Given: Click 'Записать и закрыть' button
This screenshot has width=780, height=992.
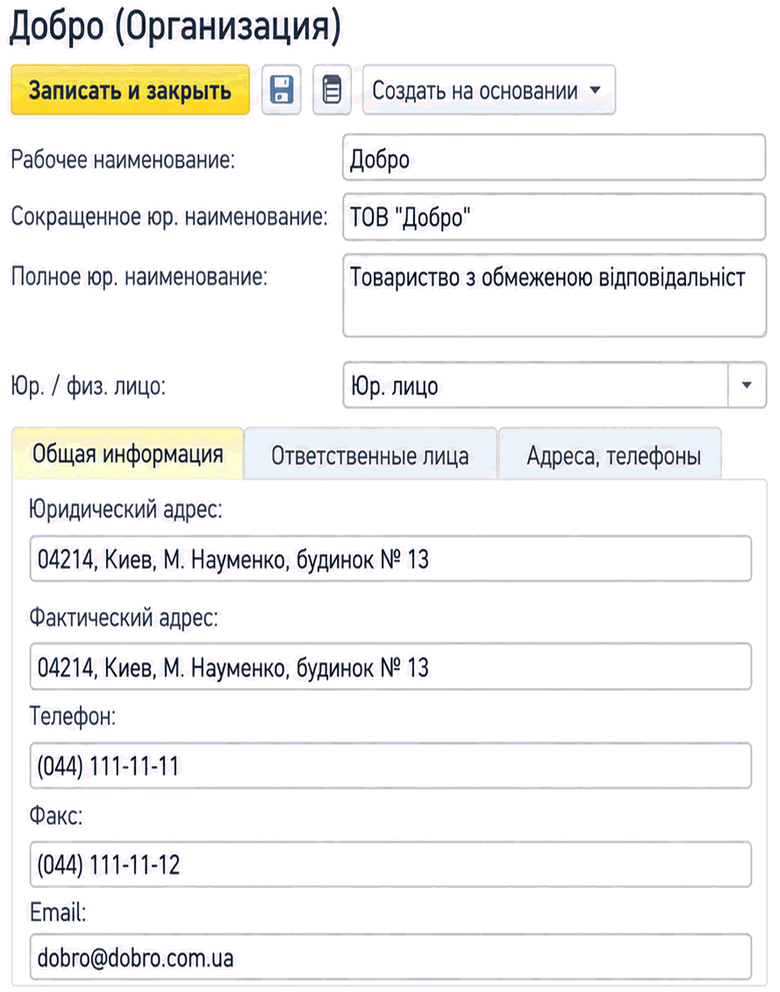Looking at the screenshot, I should [130, 90].
